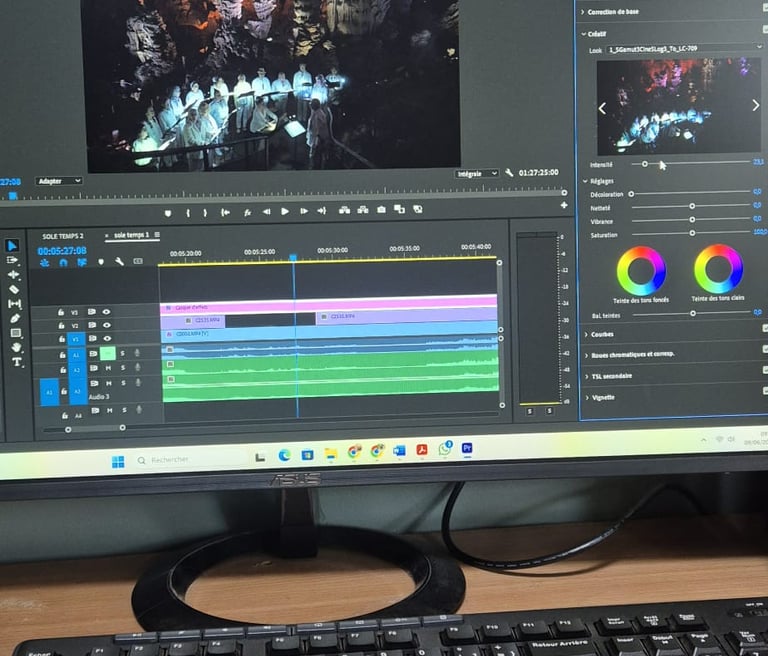Click the Teinte des tons clairs color wheel
This screenshot has height=656, width=768.
click(719, 268)
